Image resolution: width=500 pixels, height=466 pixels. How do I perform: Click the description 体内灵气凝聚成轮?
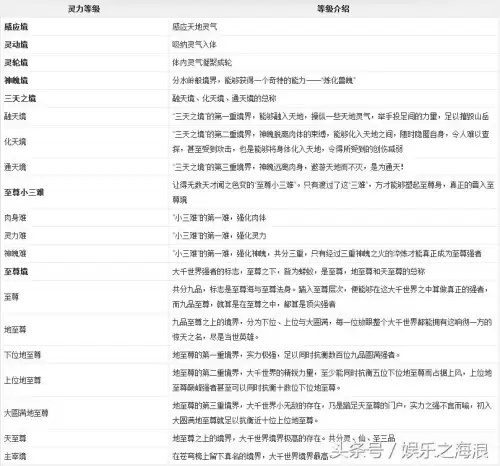click(202, 63)
